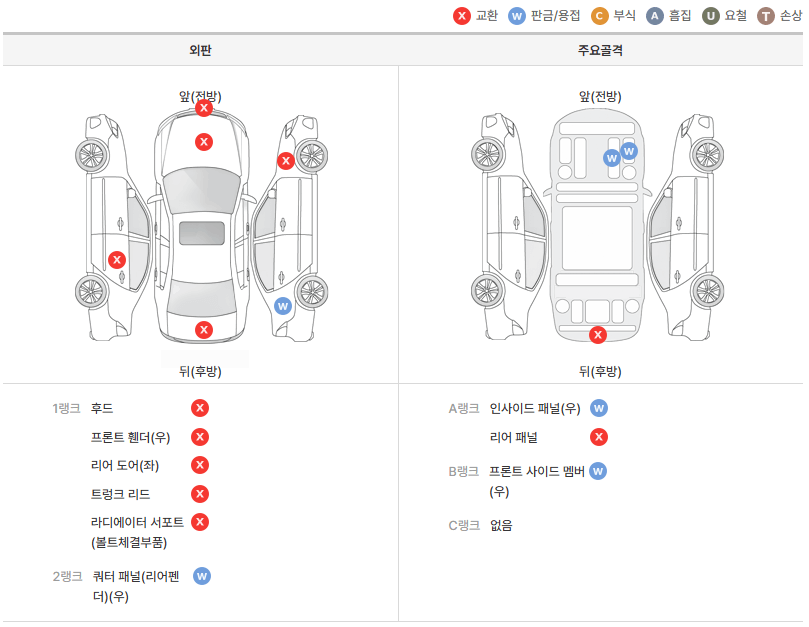Viewport: 809px width, 627px height.
Task: Click the 프론트 휀더(우) list entry
Action: [130, 437]
